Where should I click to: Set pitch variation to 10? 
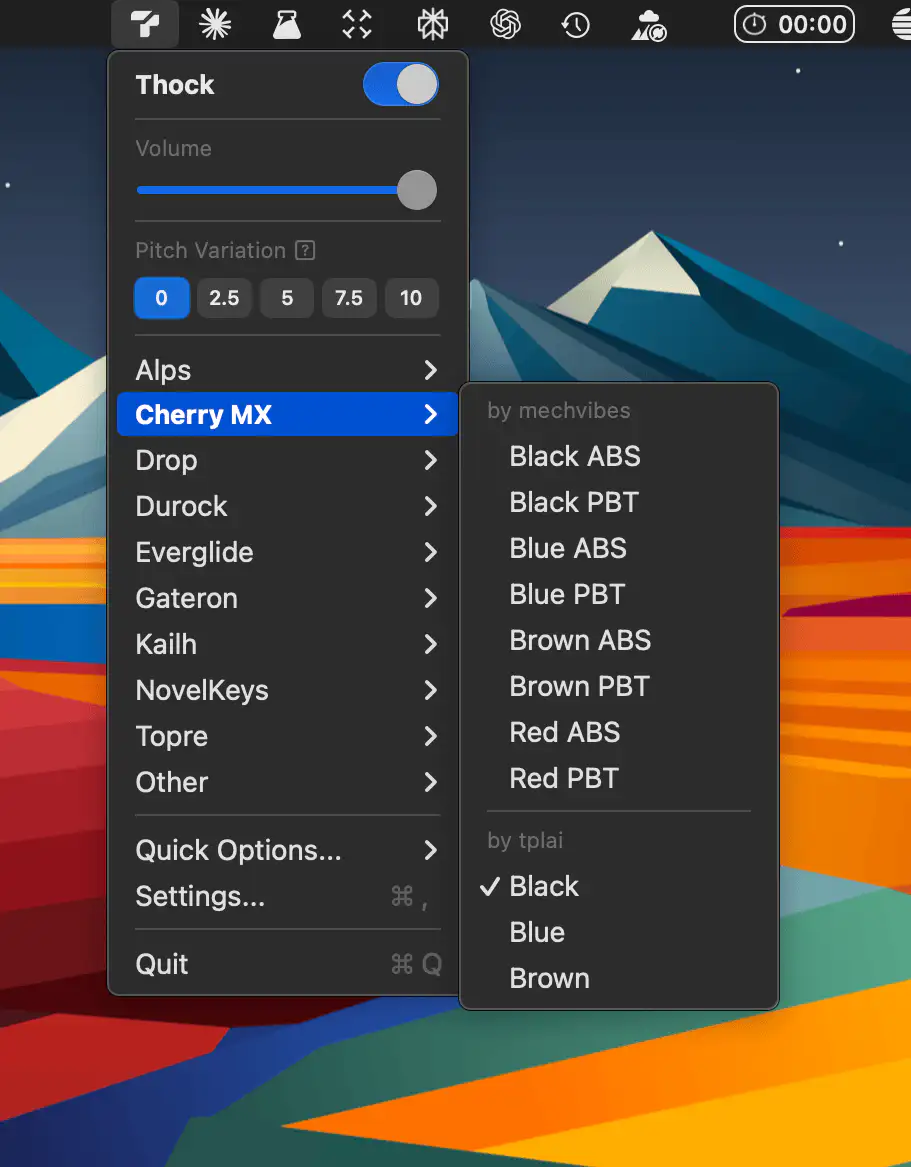[411, 298]
